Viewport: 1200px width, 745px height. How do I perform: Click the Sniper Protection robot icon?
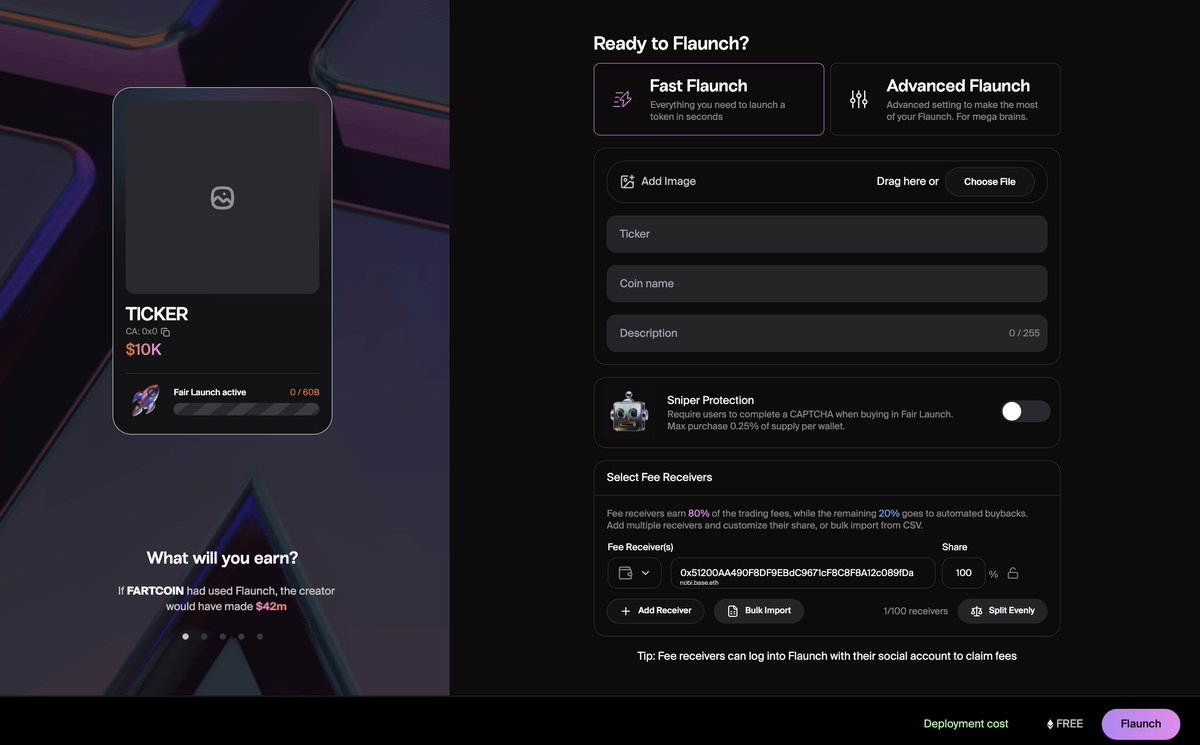coord(628,412)
